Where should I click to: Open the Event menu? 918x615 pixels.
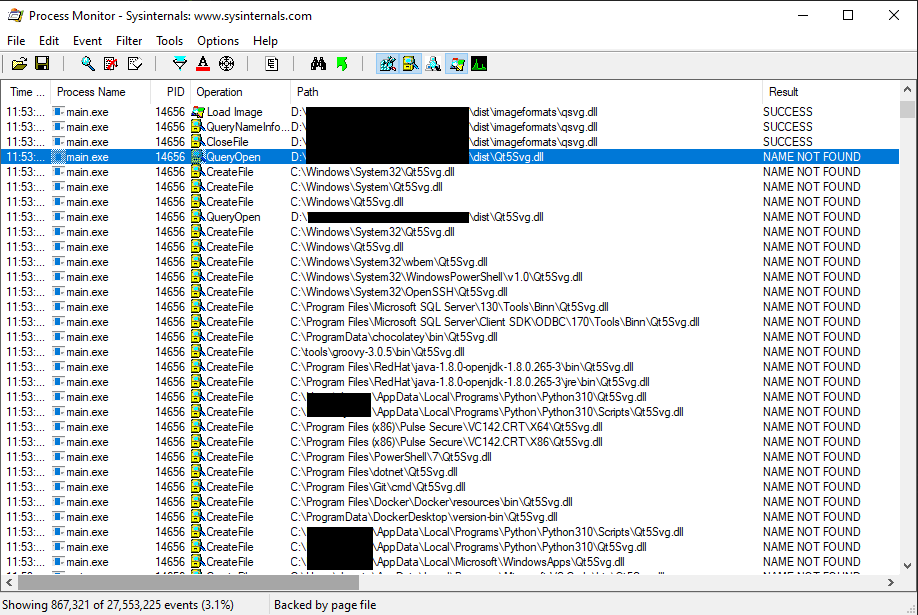point(87,41)
